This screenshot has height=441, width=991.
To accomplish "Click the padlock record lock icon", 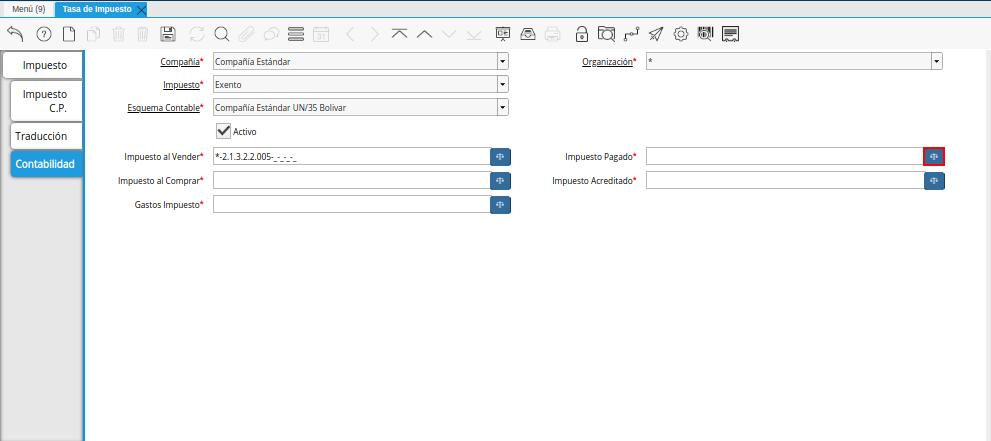I will tap(581, 34).
